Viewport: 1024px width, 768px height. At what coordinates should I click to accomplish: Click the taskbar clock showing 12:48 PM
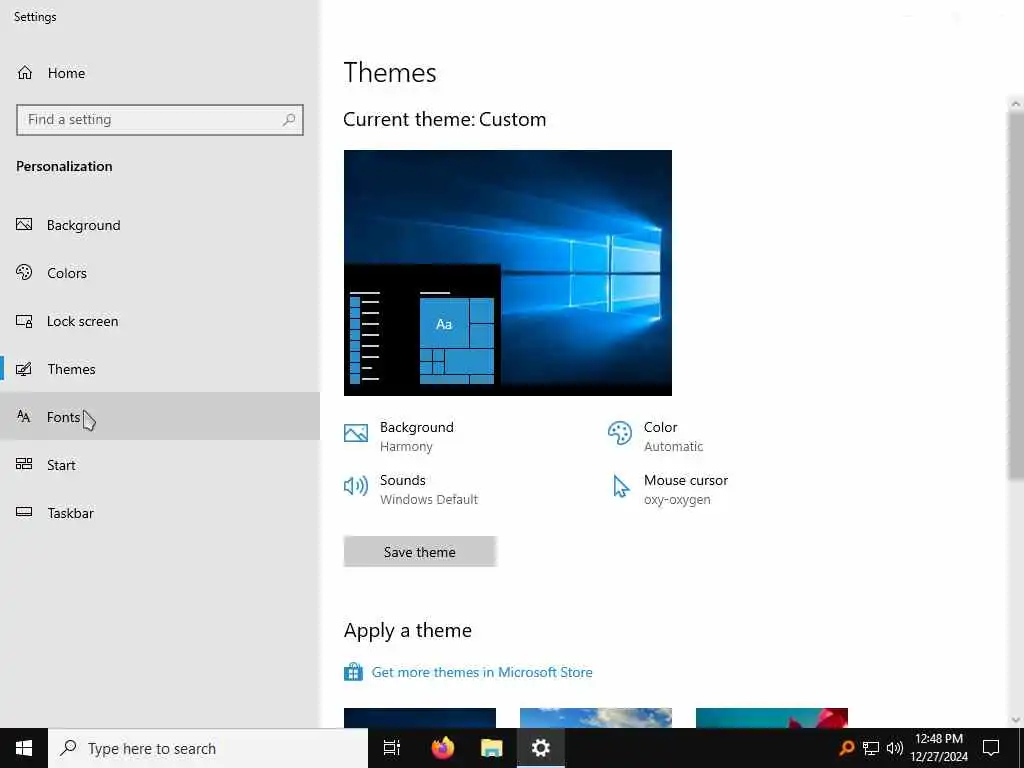tap(939, 748)
